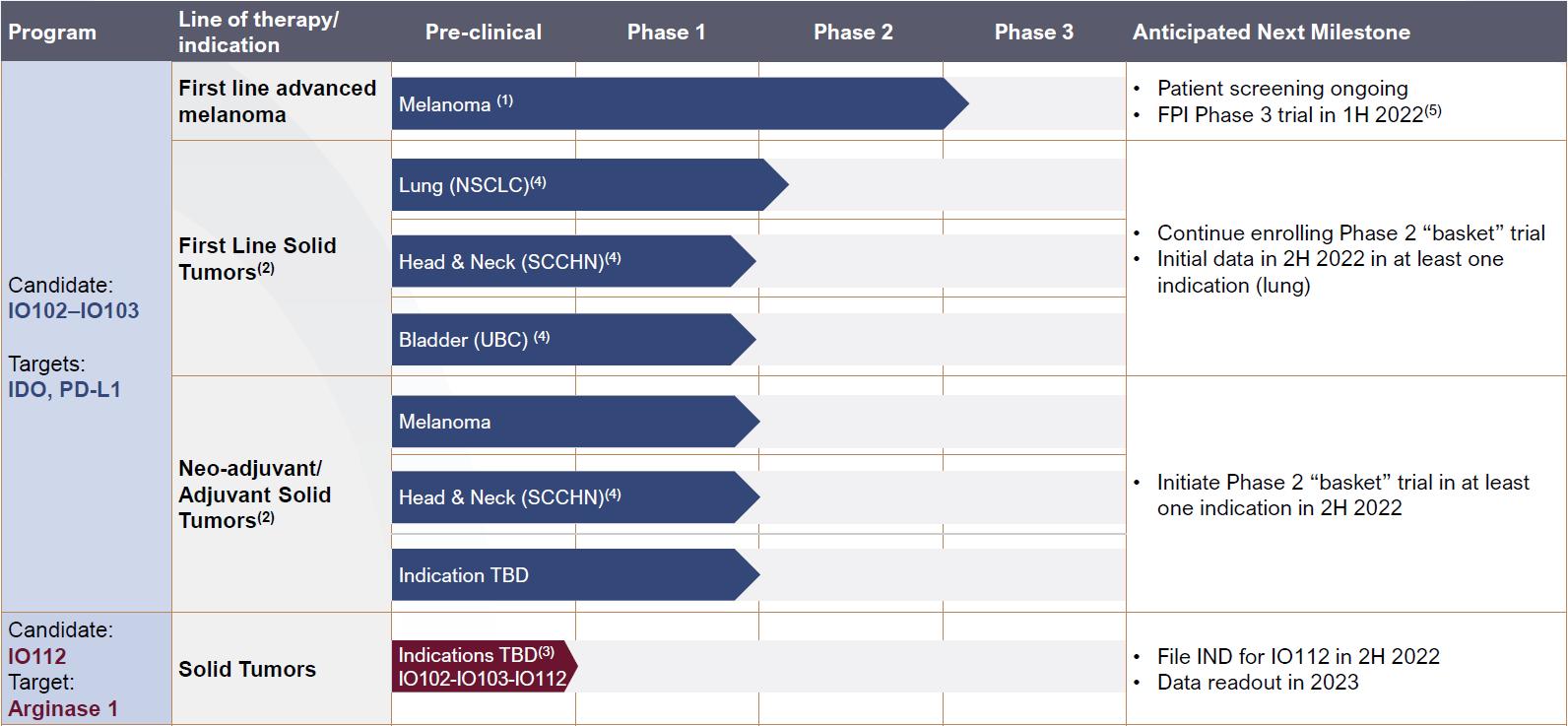Click the Anticipated Next Milestone header

[x=1271, y=33]
